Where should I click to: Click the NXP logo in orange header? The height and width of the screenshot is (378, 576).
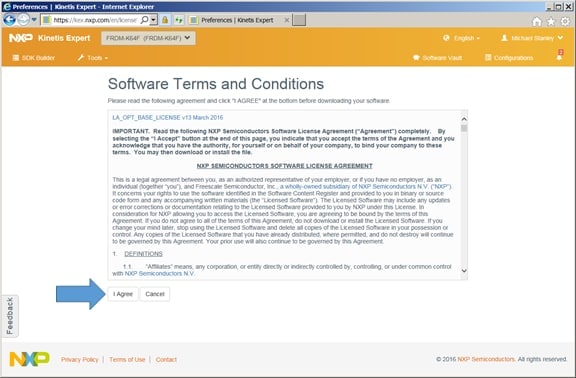click(21, 38)
